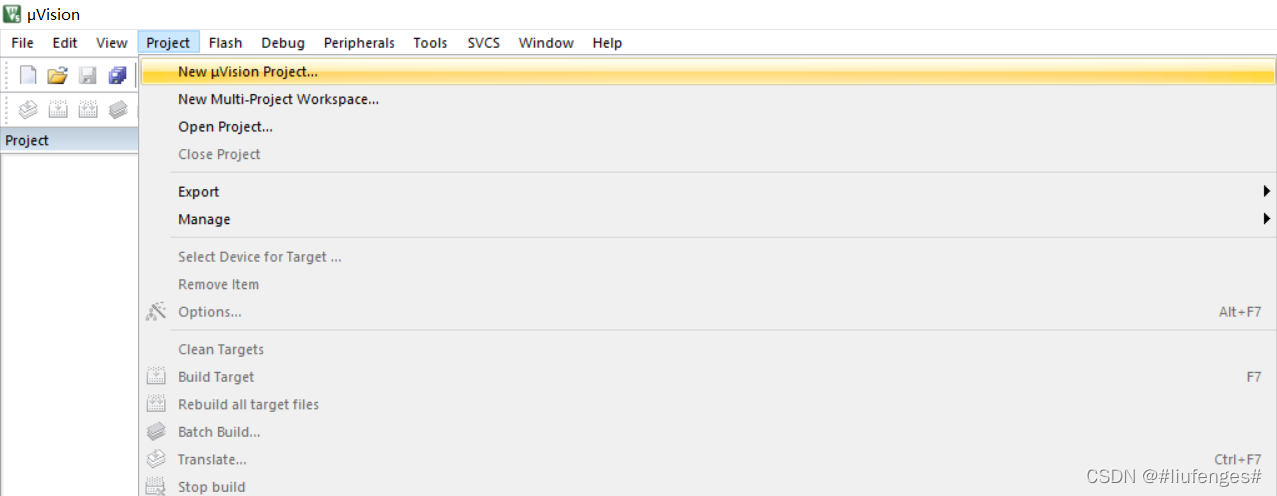Image resolution: width=1277 pixels, height=496 pixels.
Task: Click the New file toolbar icon
Action: pos(28,75)
